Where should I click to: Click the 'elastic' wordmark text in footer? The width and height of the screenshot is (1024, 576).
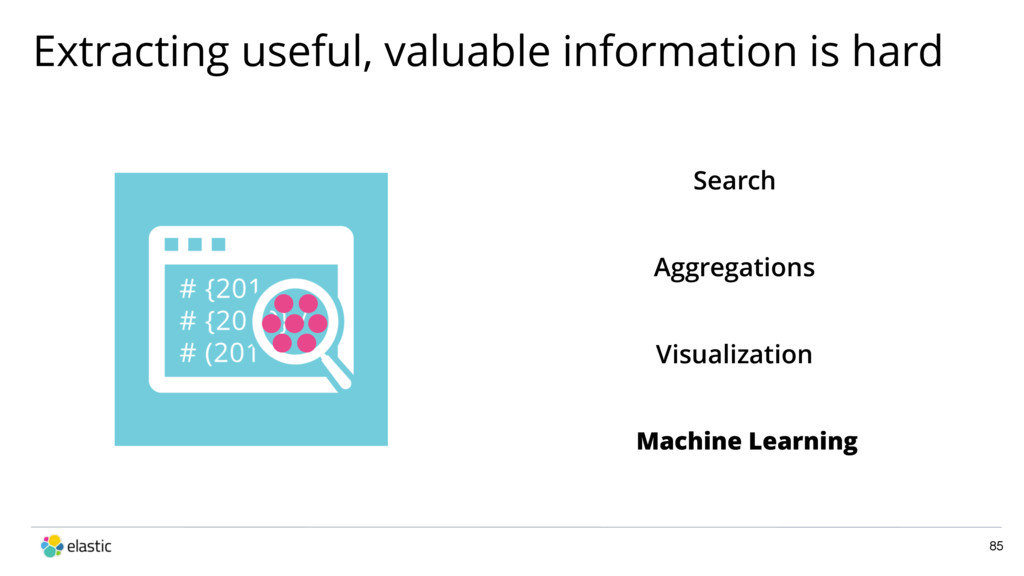89,546
